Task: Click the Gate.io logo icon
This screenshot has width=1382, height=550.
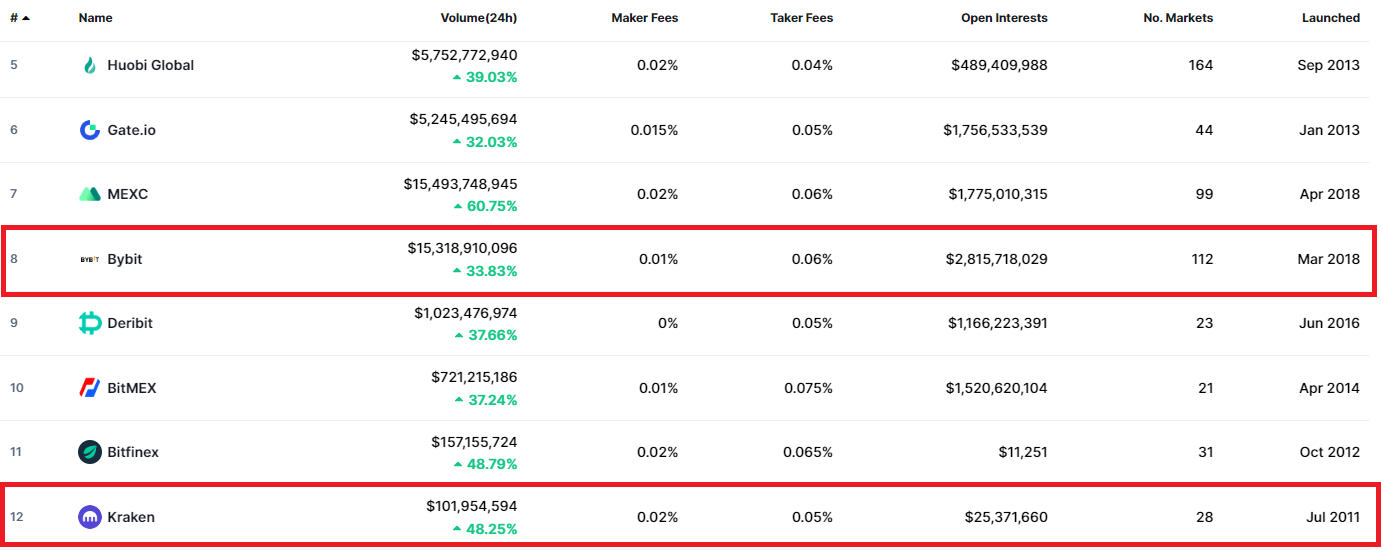Action: click(x=90, y=130)
